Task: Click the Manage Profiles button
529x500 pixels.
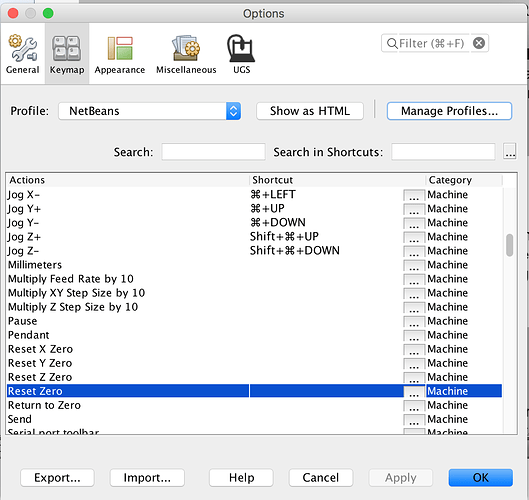Action: click(x=449, y=111)
